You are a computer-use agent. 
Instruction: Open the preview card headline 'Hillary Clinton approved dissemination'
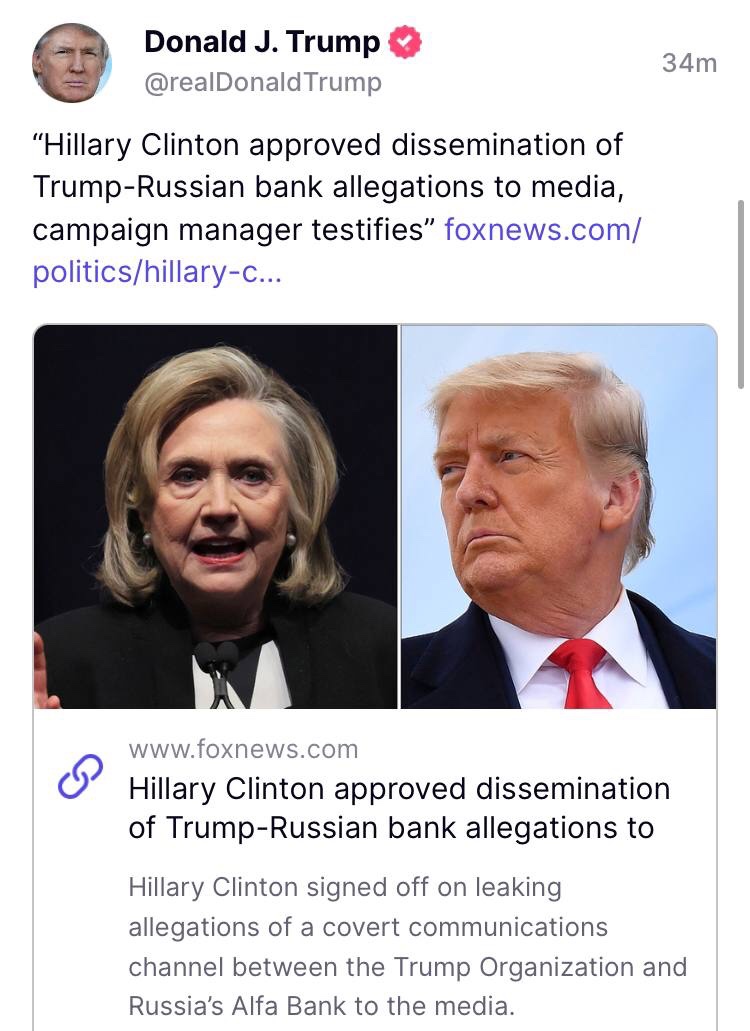[399, 789]
